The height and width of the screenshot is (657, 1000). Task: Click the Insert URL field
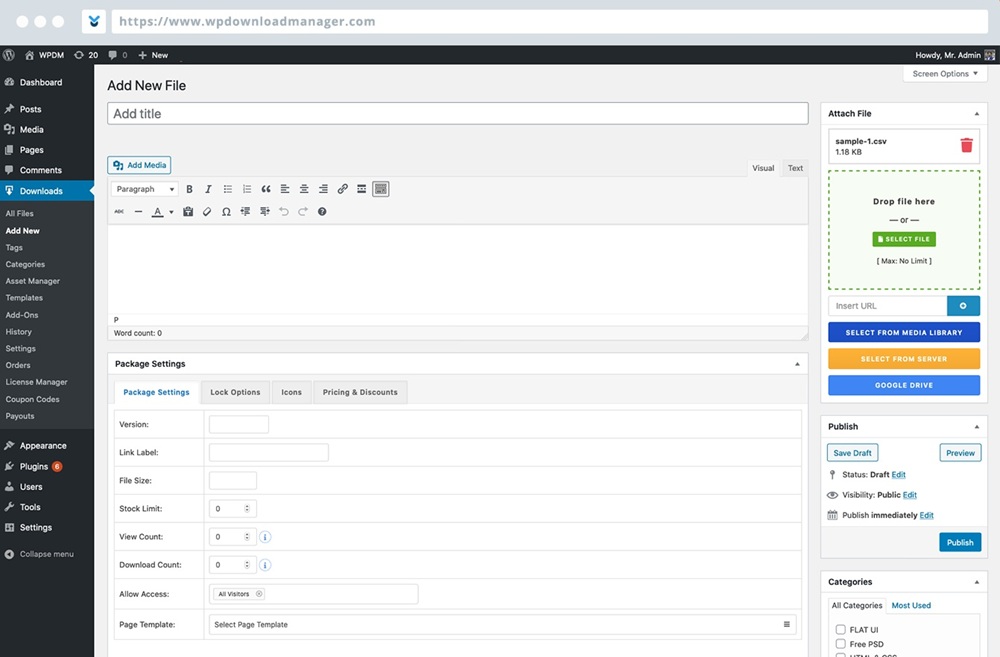pos(888,306)
